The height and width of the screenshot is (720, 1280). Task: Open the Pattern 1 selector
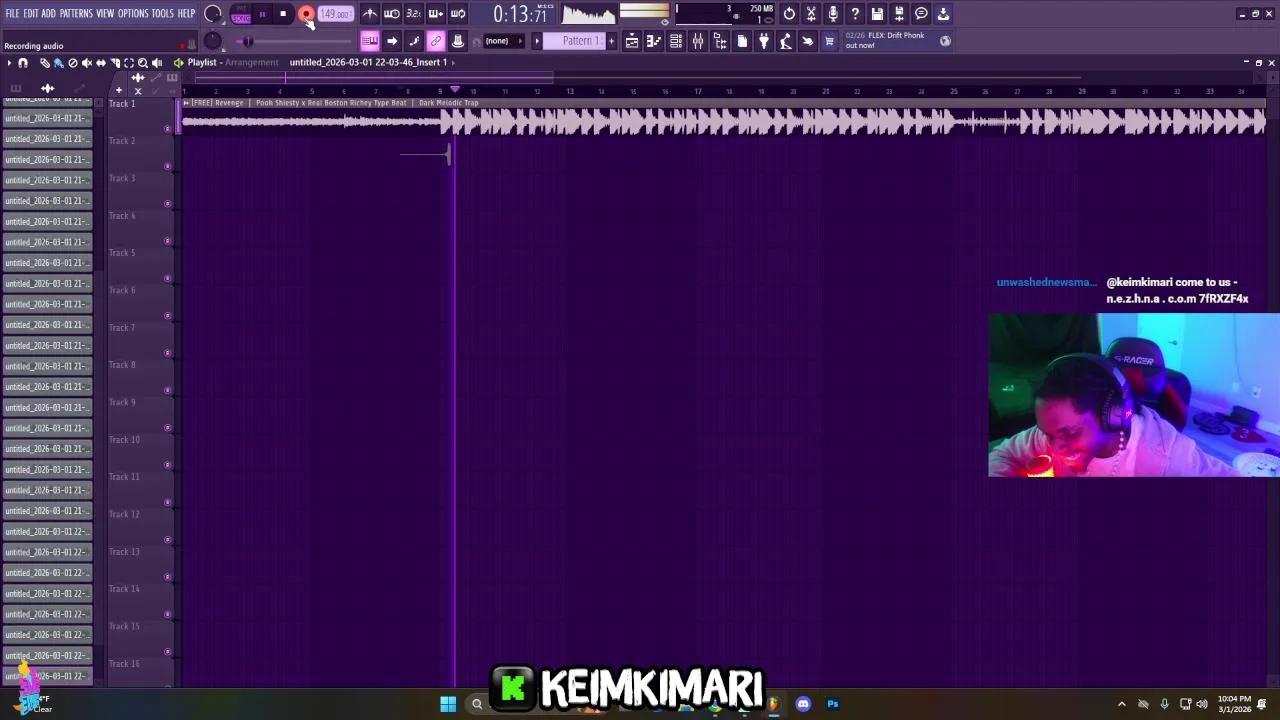578,41
